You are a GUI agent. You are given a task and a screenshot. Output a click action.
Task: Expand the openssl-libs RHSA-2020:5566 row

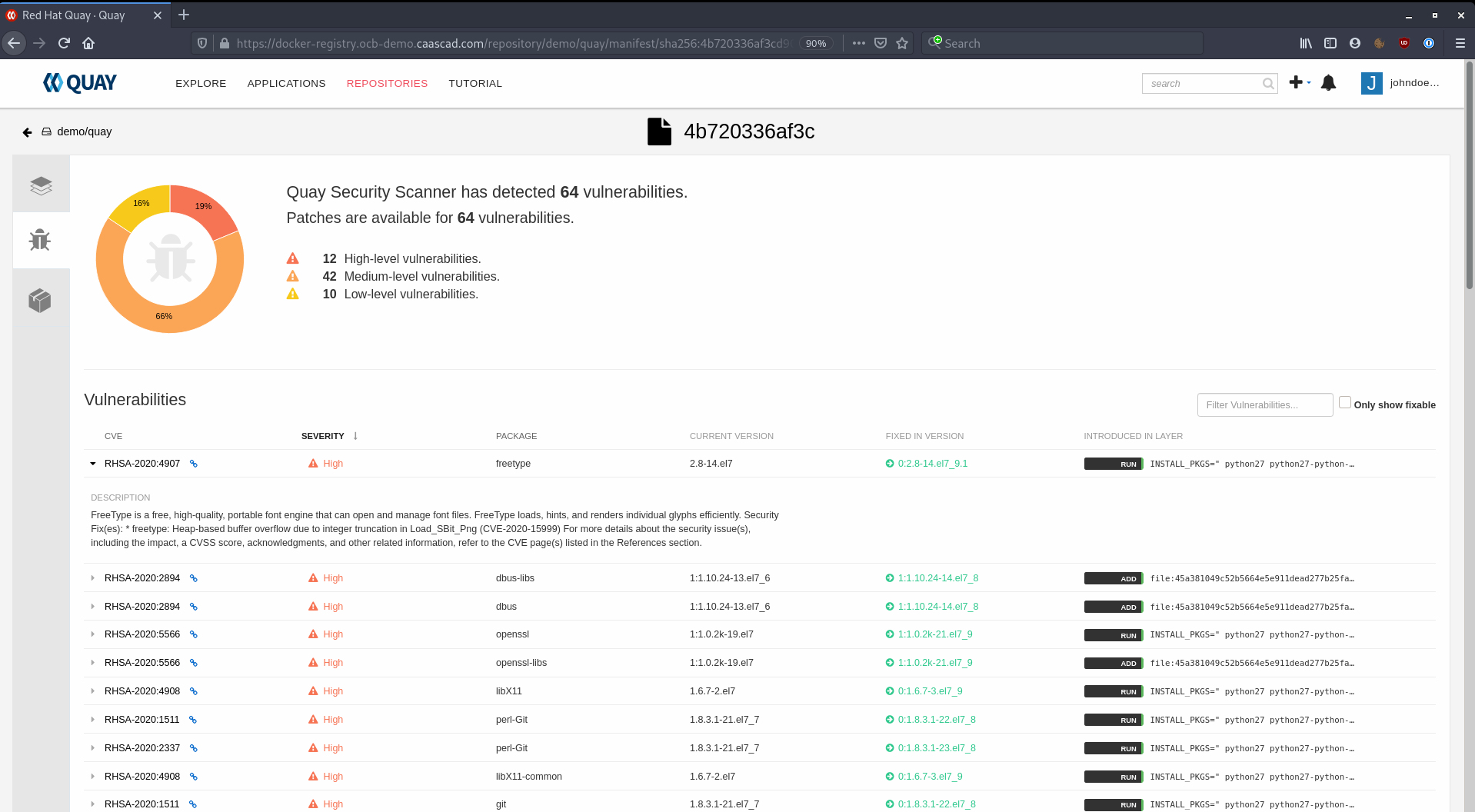point(93,663)
